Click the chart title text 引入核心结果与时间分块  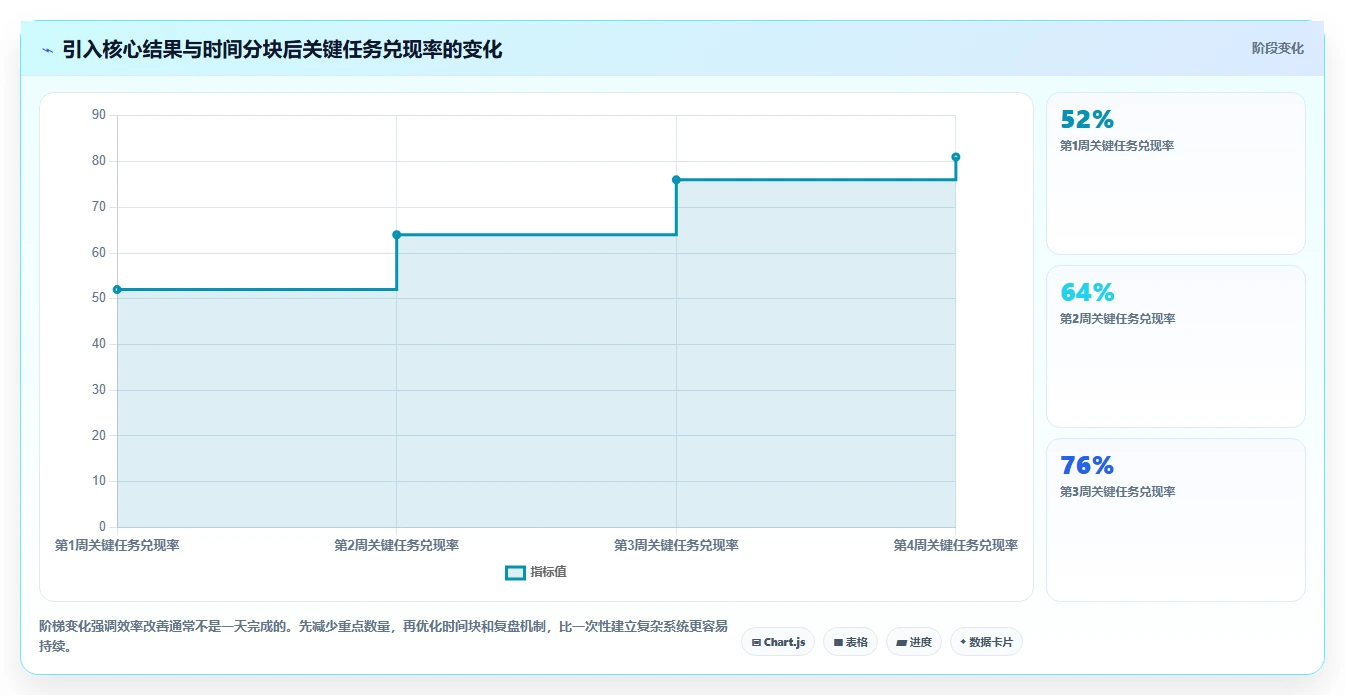click(x=172, y=49)
